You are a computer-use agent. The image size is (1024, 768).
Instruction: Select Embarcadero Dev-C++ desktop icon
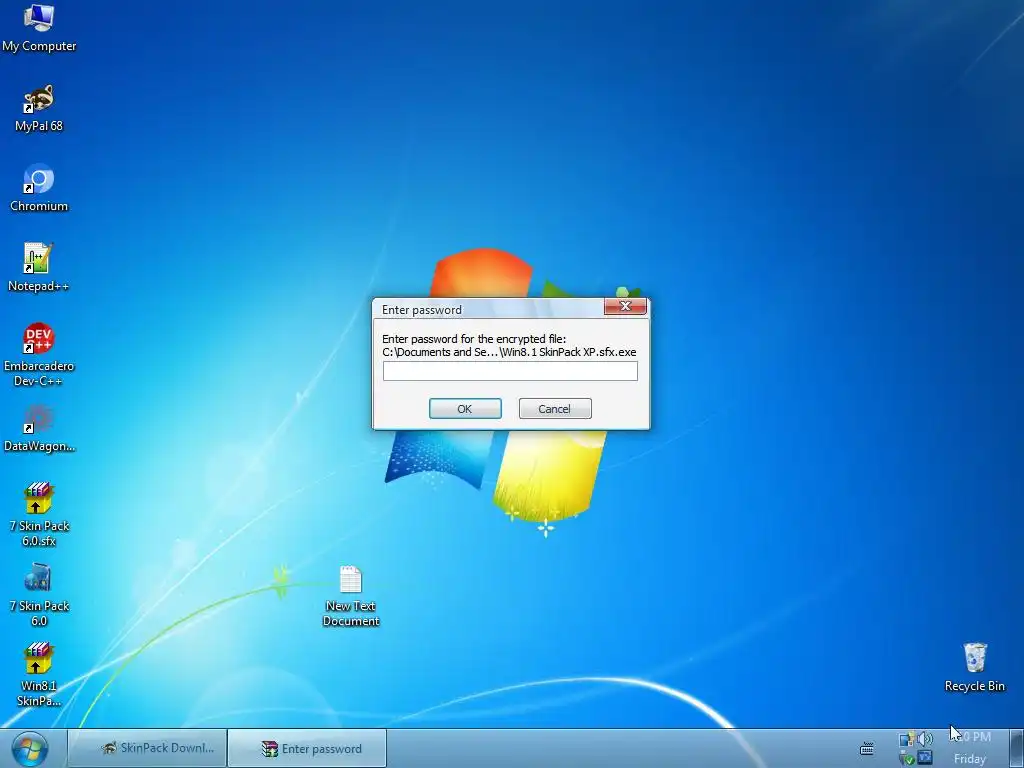[39, 355]
